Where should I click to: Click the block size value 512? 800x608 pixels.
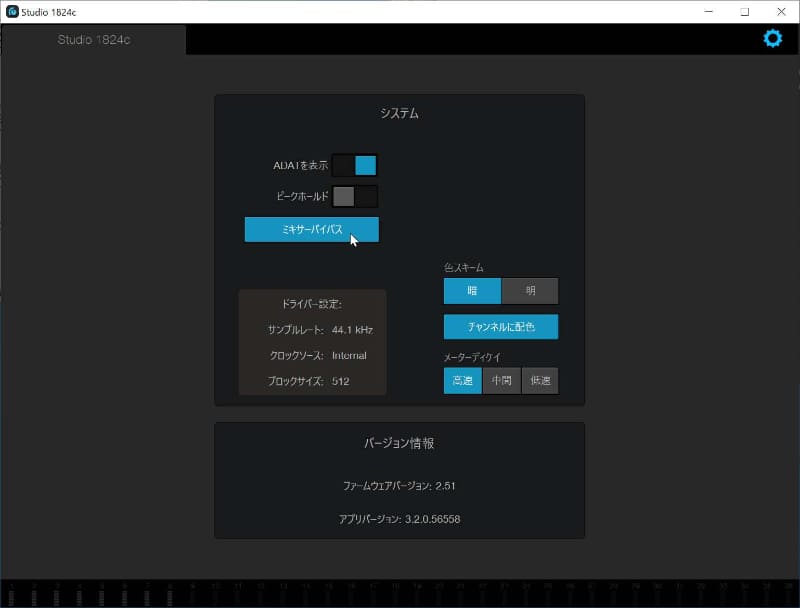[340, 381]
